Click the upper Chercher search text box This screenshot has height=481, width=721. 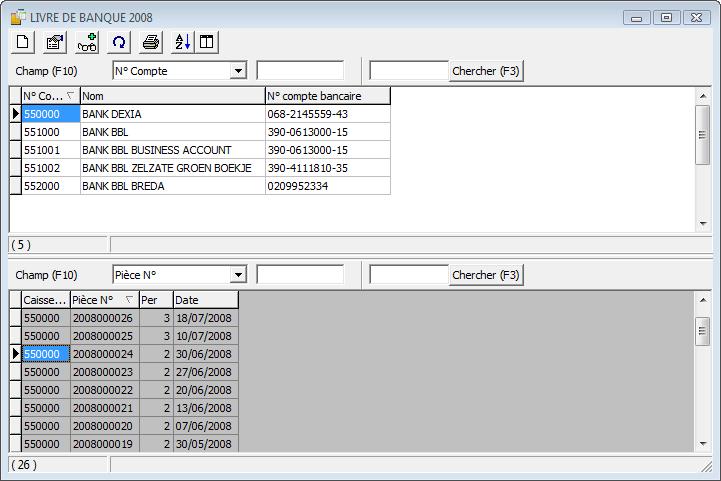(x=409, y=71)
